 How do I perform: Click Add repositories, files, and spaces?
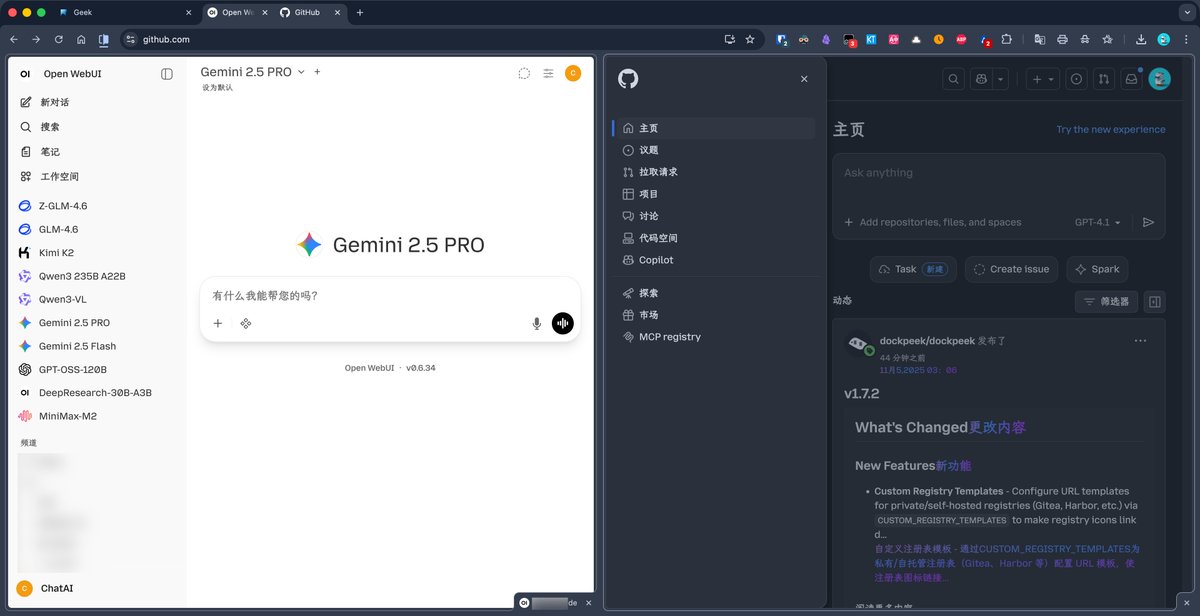pyautogui.click(x=933, y=222)
